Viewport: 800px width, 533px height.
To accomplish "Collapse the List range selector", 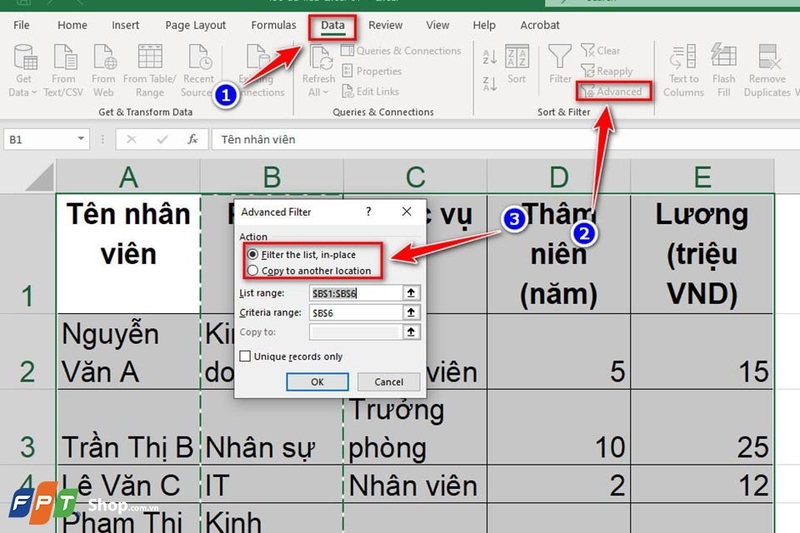I will click(x=411, y=293).
